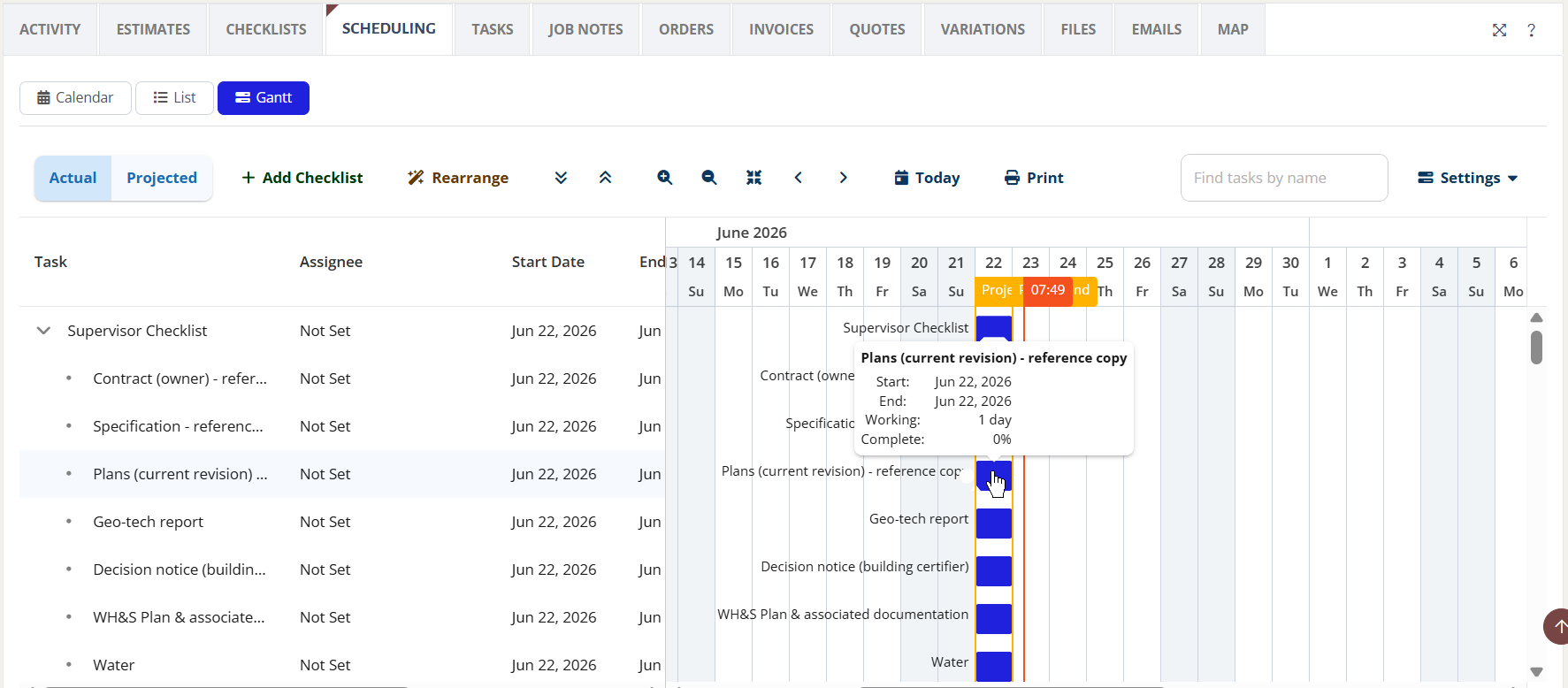Open the help question mark icon
Screen dimensions: 1568x688
tap(1531, 30)
